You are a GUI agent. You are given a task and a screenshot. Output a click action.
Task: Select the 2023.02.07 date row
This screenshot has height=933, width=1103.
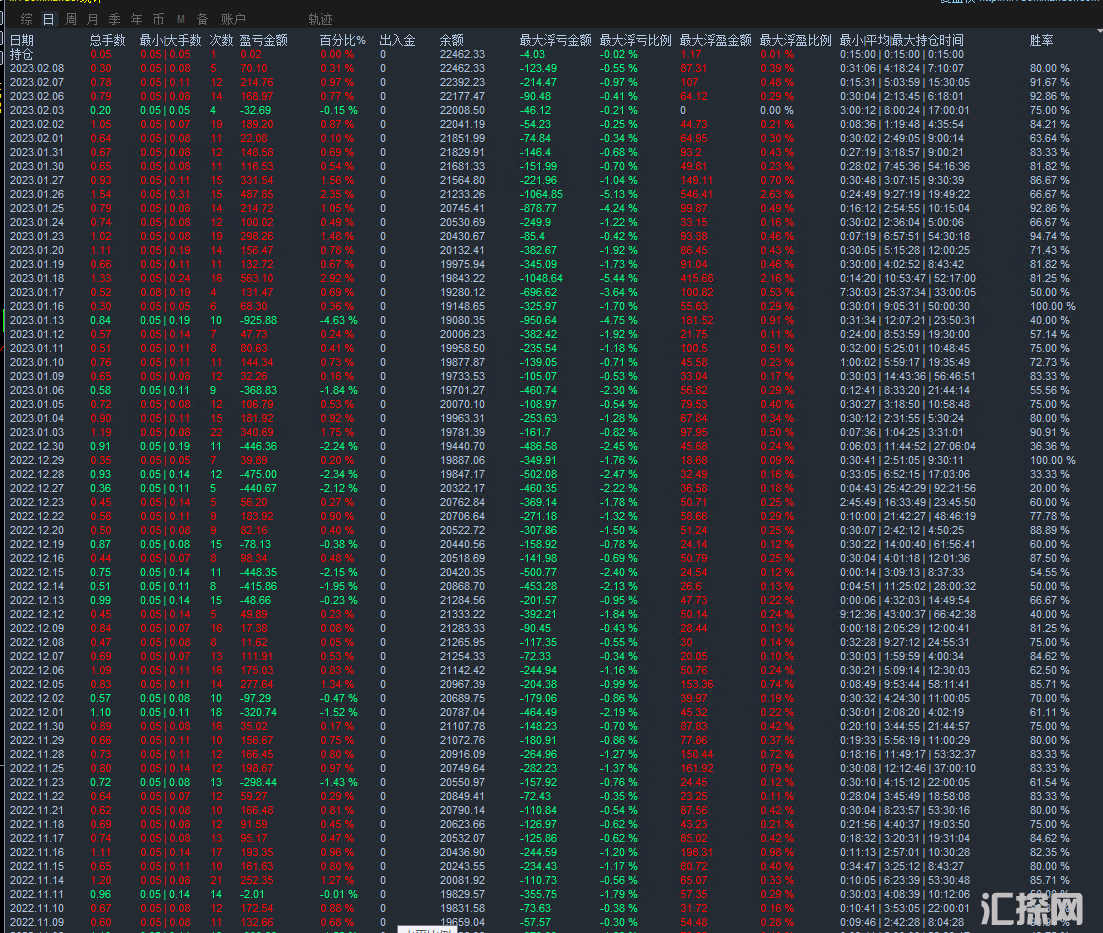pyautogui.click(x=37, y=82)
